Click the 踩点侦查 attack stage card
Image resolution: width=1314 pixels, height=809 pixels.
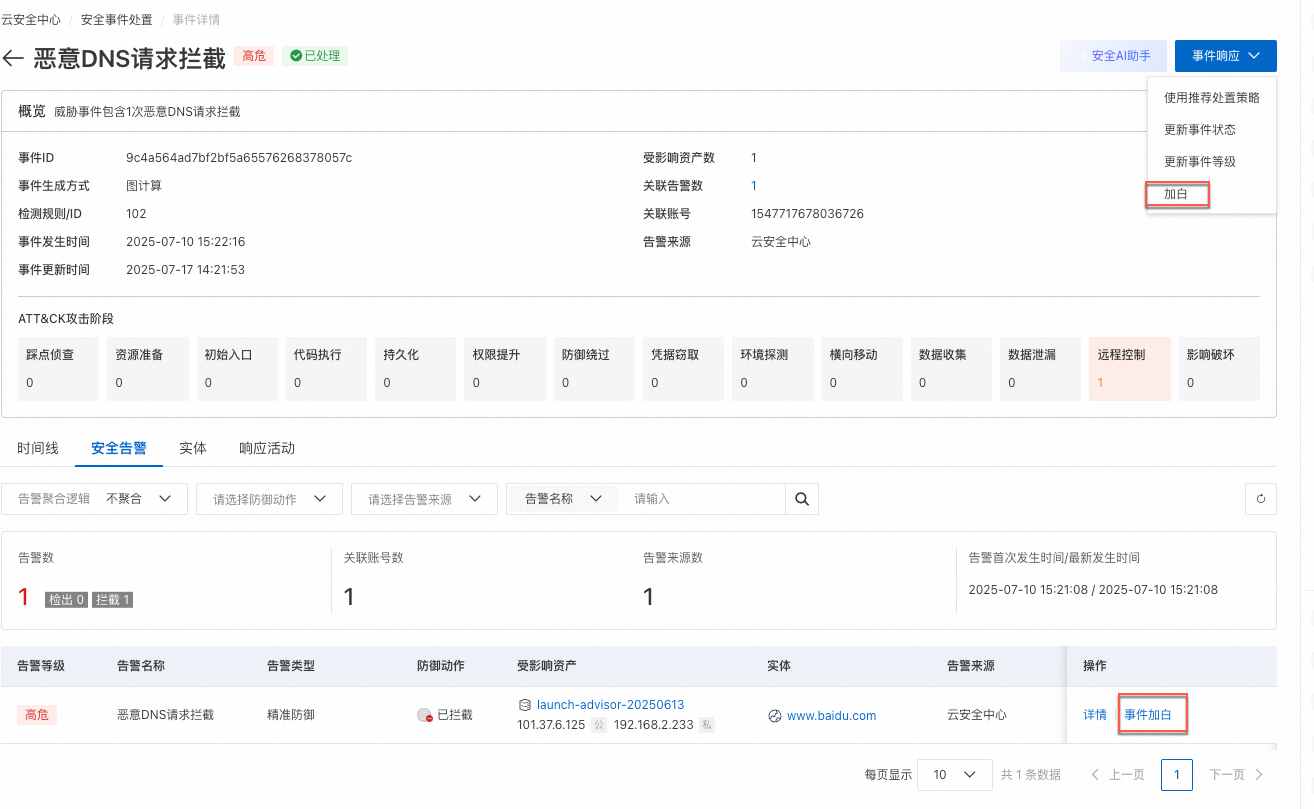coord(59,369)
